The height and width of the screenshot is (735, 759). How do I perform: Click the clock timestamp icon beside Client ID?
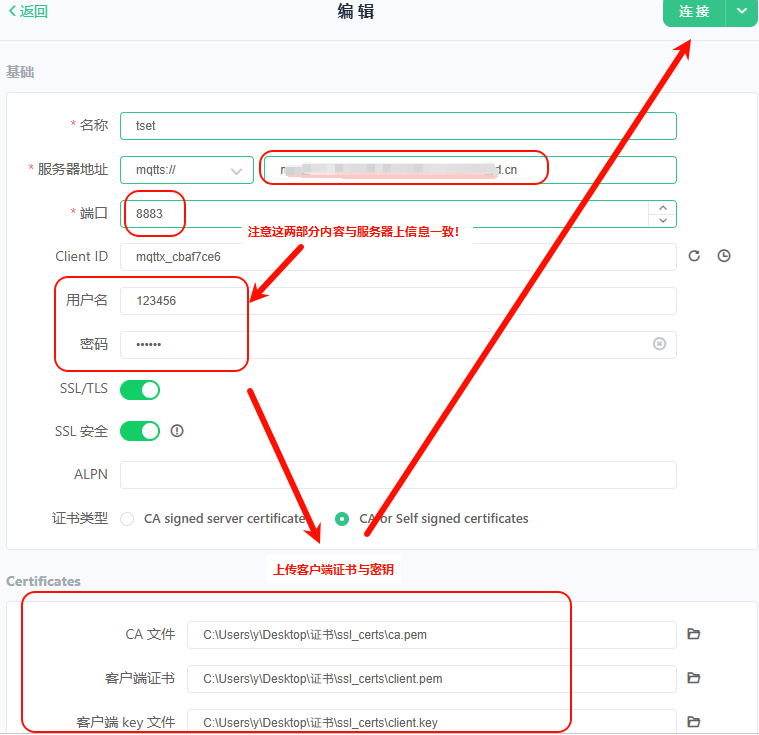[724, 256]
